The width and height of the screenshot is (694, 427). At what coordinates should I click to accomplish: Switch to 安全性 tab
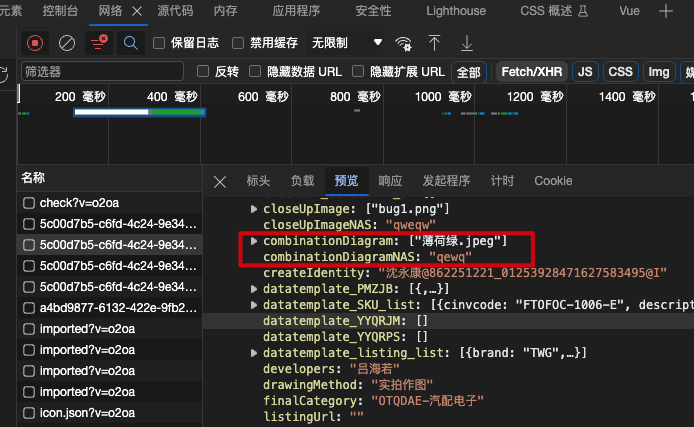pyautogui.click(x=373, y=11)
